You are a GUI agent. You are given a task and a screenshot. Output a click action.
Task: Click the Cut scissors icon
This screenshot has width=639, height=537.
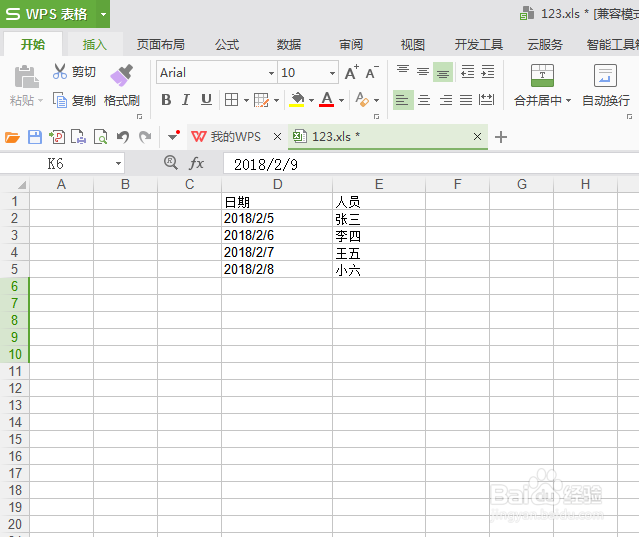[x=59, y=72]
